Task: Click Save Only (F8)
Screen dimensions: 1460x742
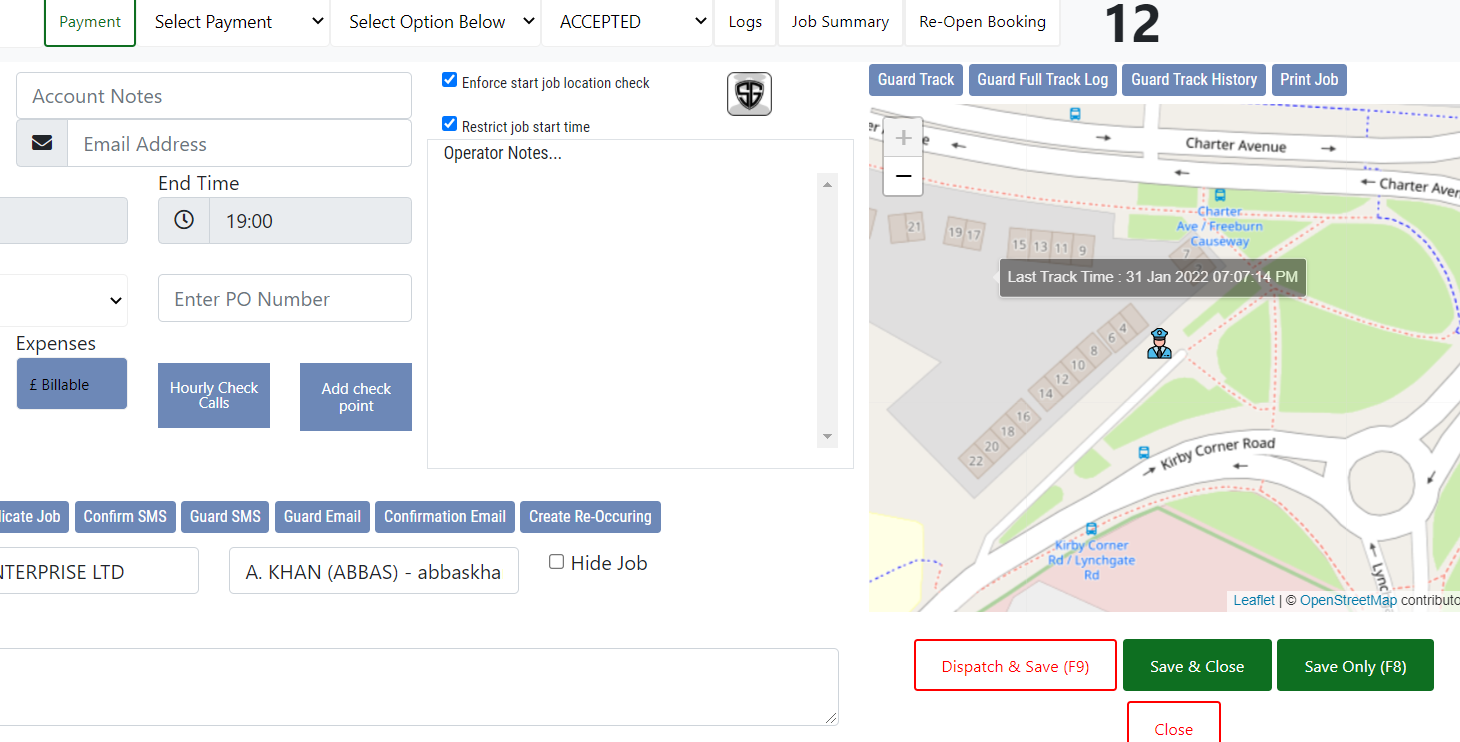Action: click(x=1355, y=665)
